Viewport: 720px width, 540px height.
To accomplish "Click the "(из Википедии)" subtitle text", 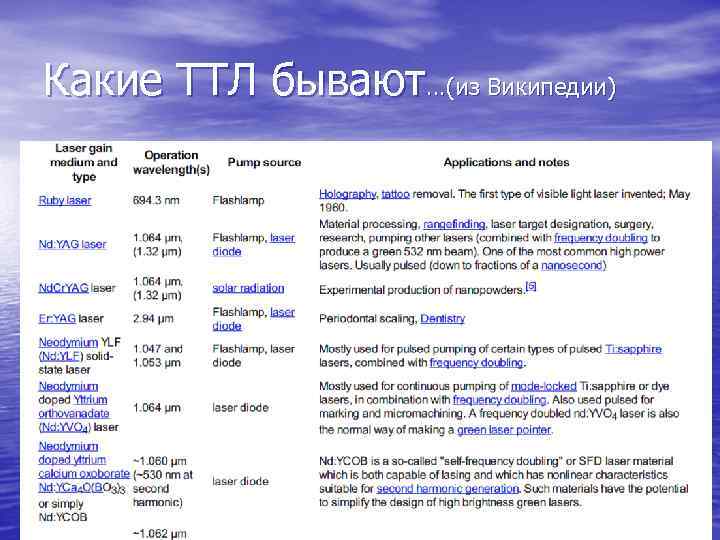I will click(531, 87).
